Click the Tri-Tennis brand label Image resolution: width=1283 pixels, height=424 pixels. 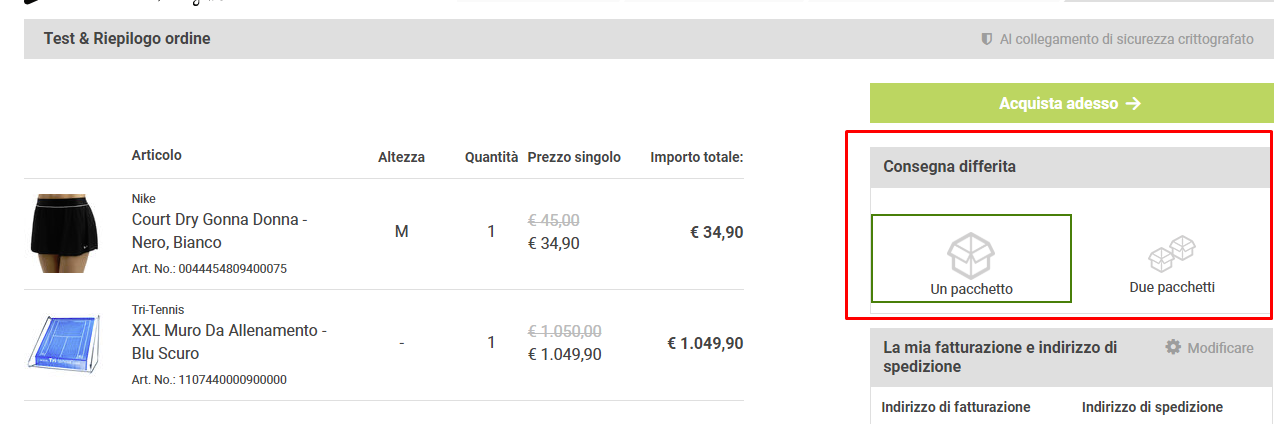(x=158, y=310)
